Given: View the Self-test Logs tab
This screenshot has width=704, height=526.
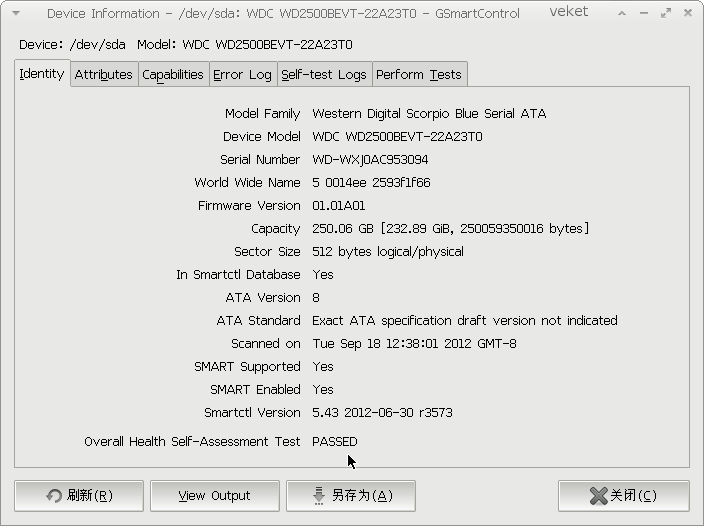Looking at the screenshot, I should 324,74.
